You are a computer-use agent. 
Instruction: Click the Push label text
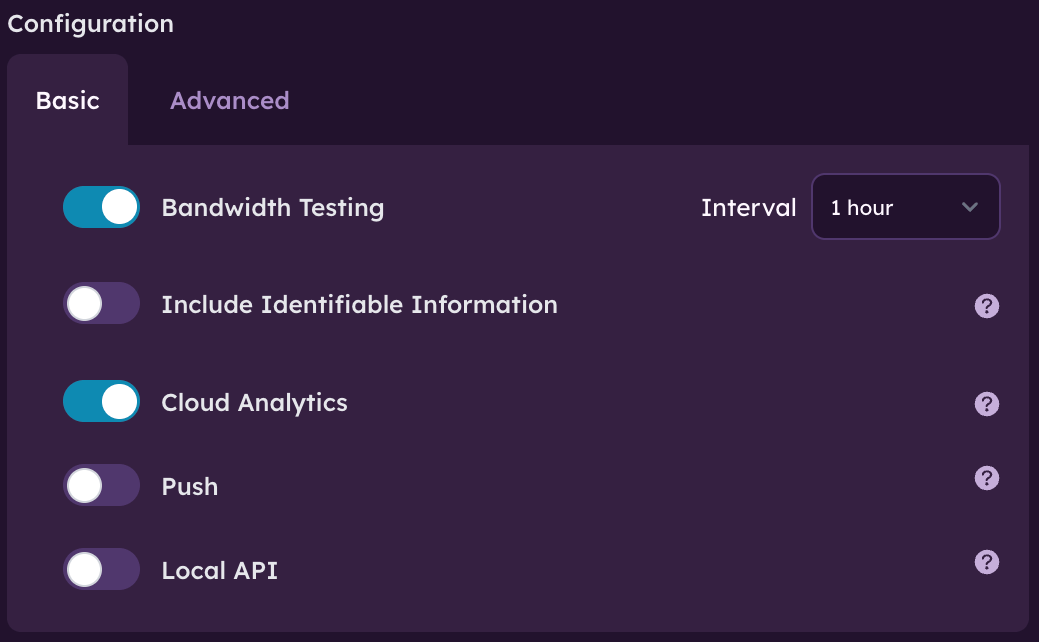(x=190, y=487)
